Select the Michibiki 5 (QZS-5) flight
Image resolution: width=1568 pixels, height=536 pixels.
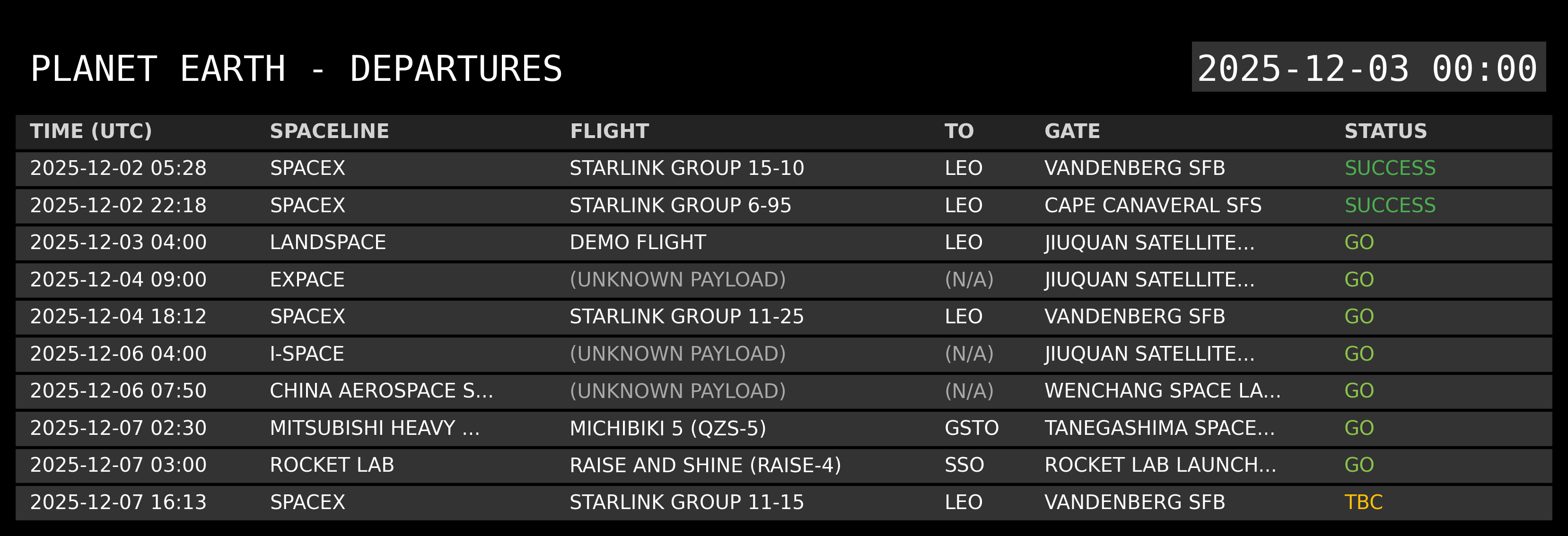click(x=668, y=428)
